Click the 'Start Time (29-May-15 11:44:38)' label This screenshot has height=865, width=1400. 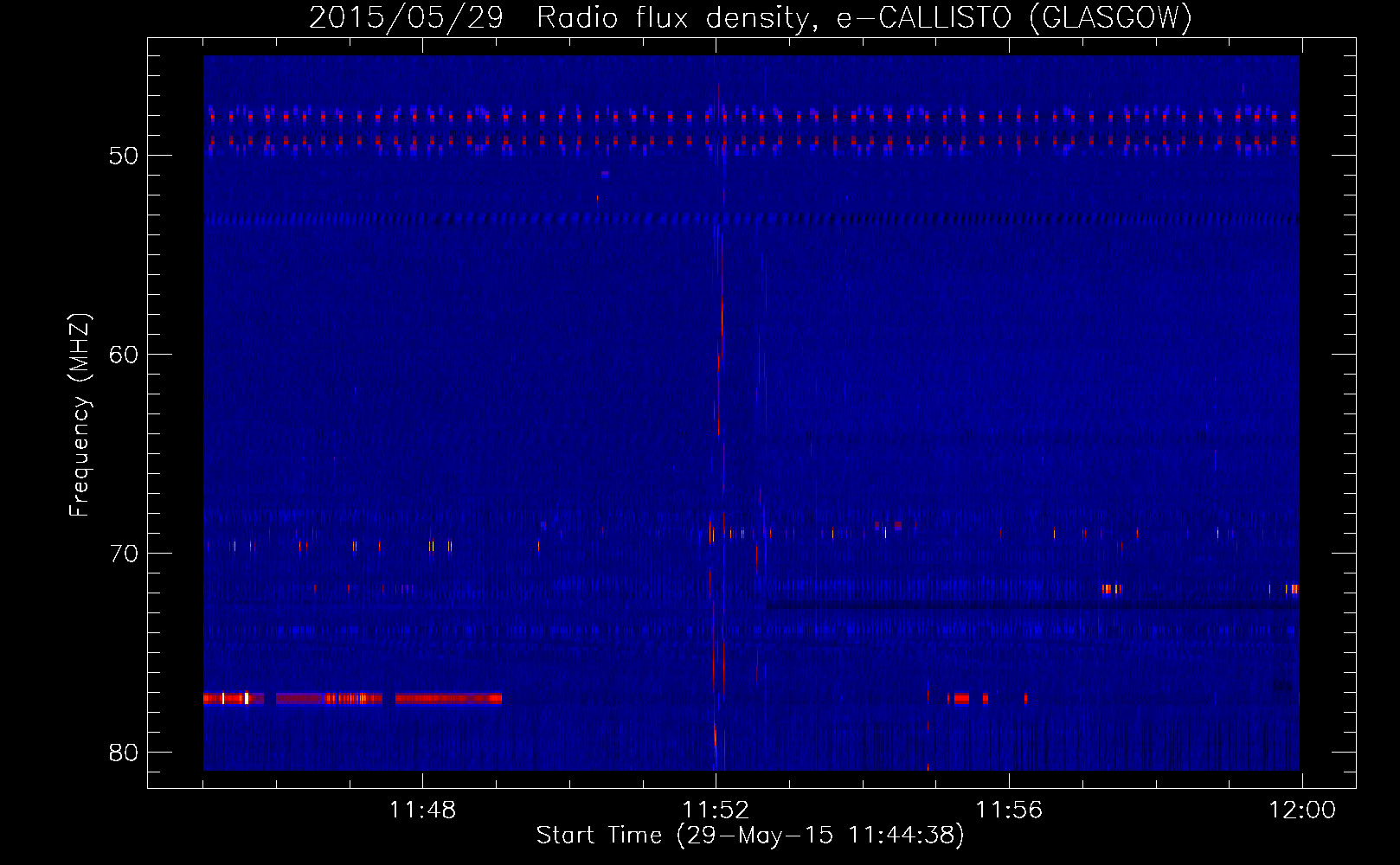(x=750, y=836)
